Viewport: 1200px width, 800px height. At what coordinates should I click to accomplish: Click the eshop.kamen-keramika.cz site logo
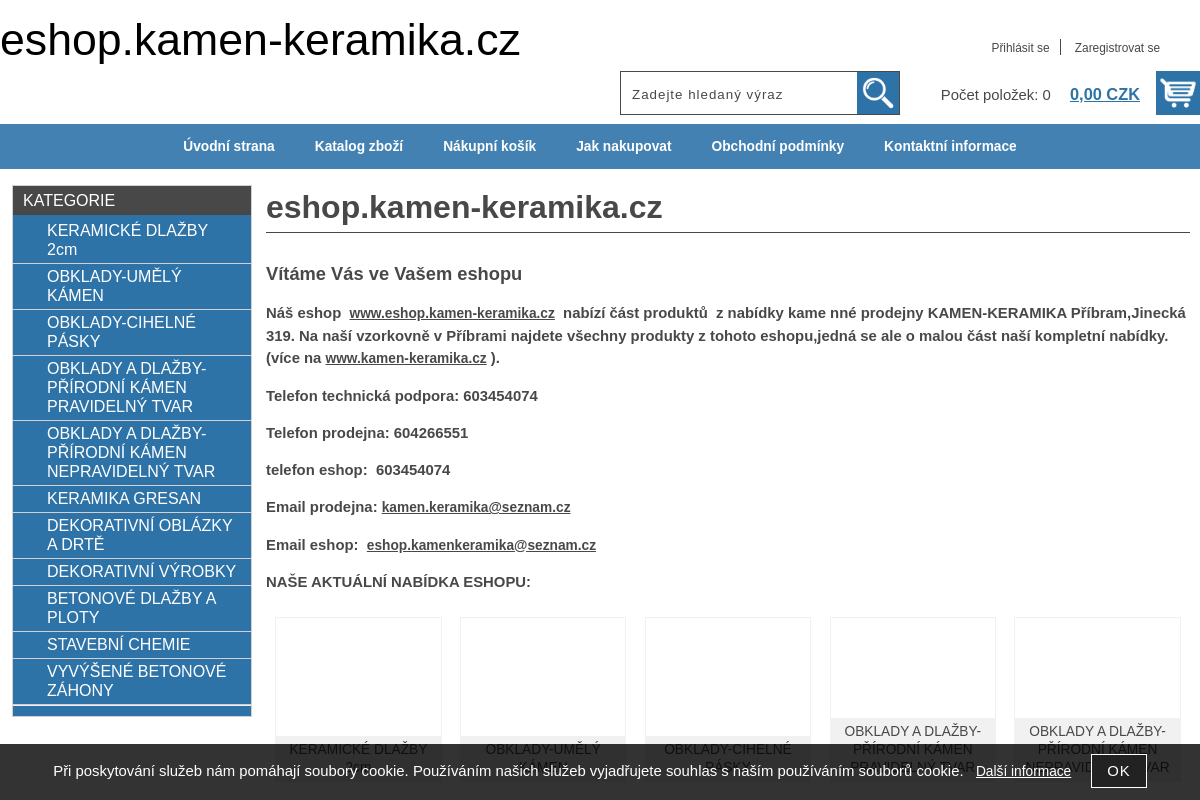coord(259,40)
